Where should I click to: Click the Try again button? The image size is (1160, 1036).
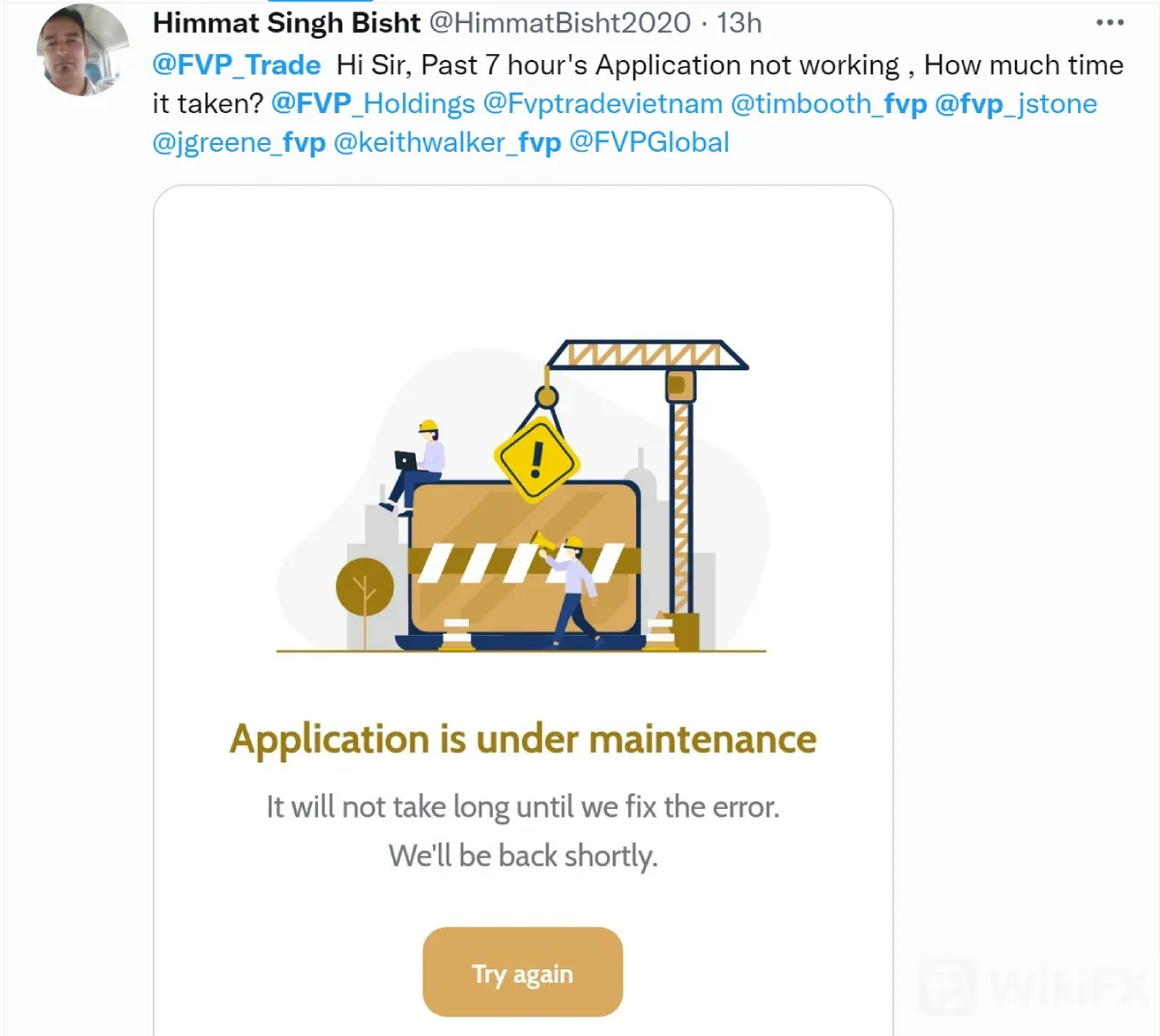coord(523,972)
